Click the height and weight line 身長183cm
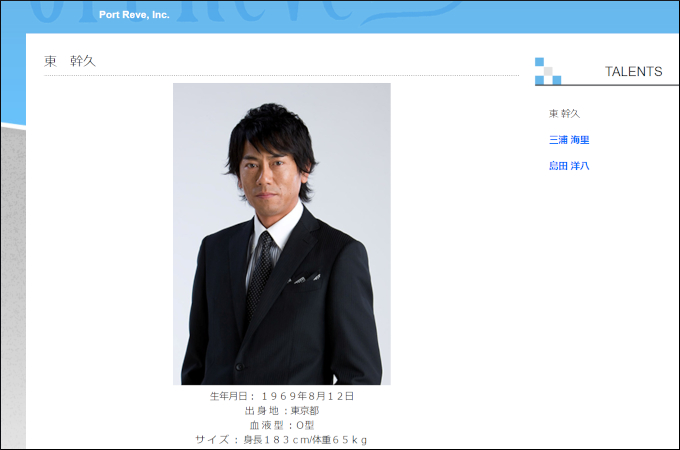Screen dimensions: 680x450 click(x=281, y=440)
